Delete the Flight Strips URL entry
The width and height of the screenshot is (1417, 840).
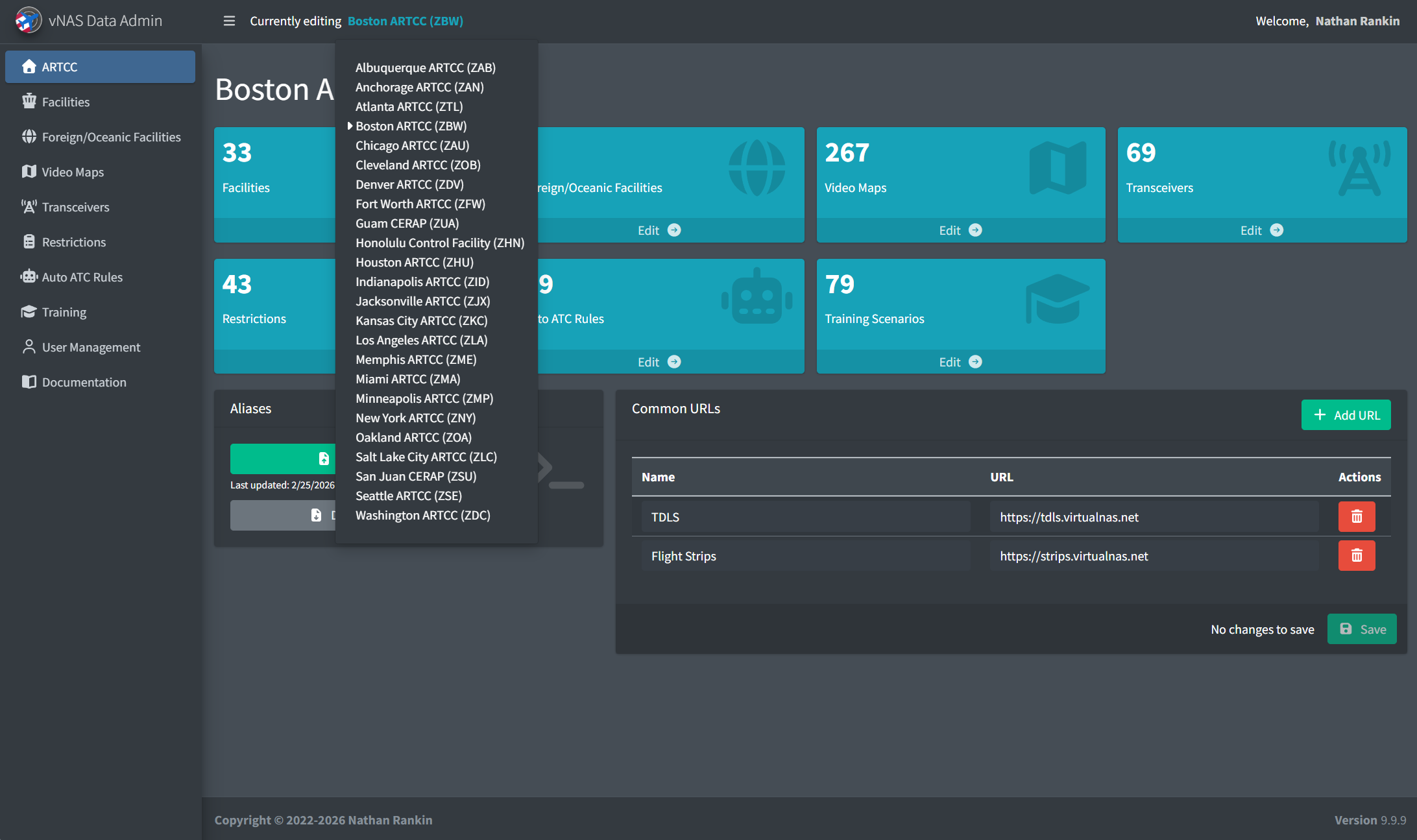[1356, 555]
